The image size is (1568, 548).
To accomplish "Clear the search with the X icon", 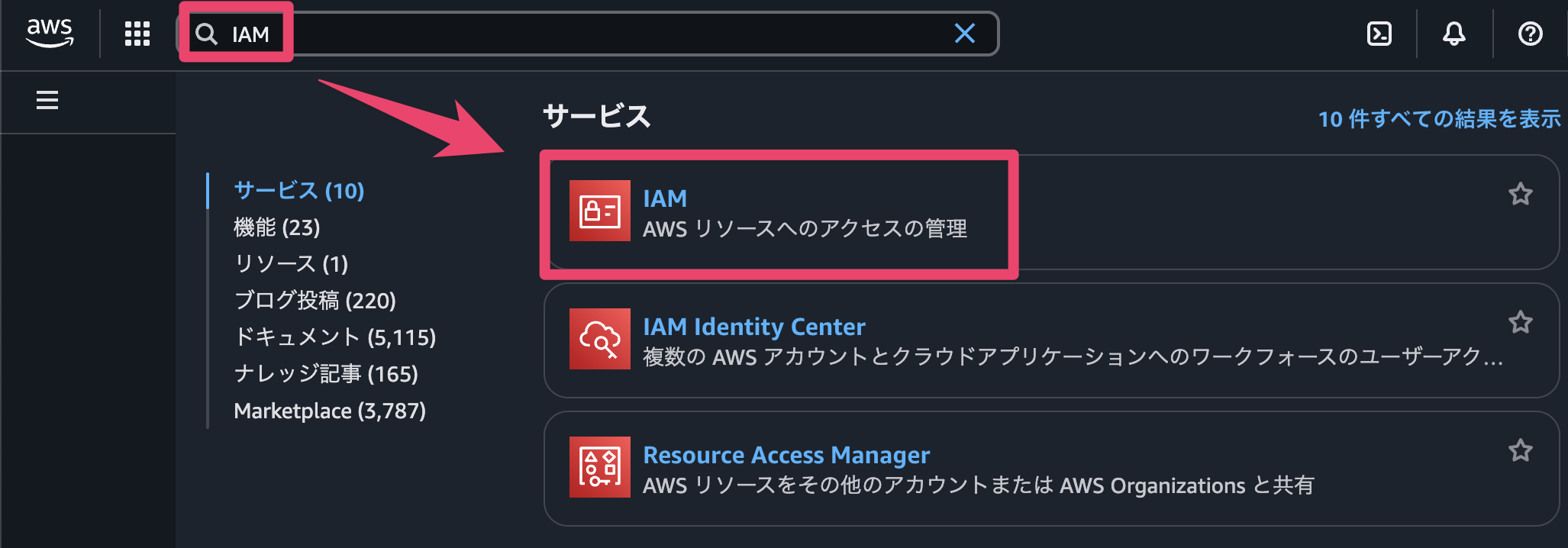I will coord(965,33).
